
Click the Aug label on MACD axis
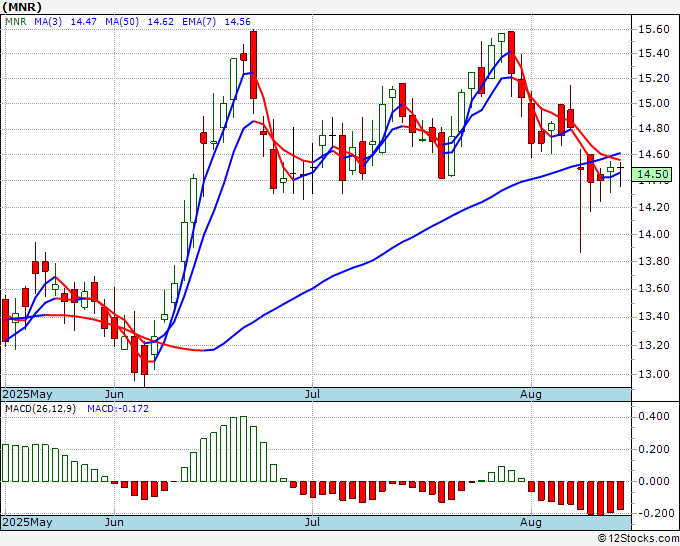tap(531, 522)
